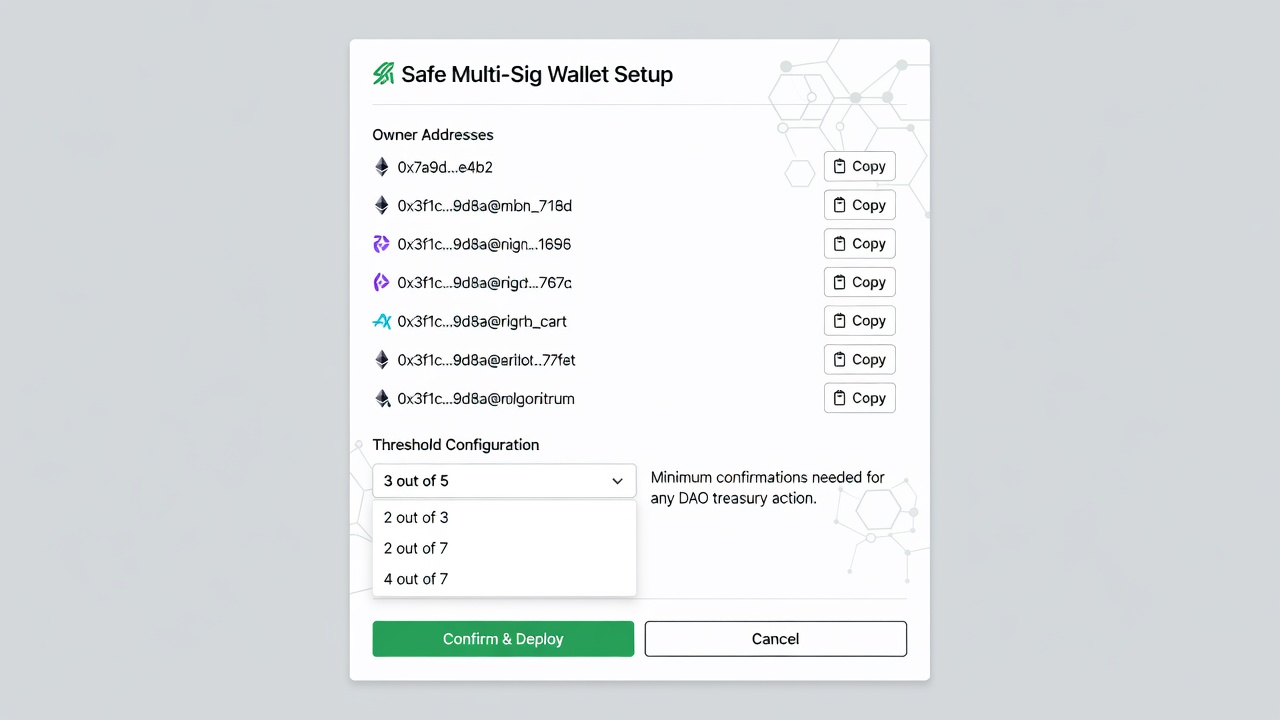The width and height of the screenshot is (1280, 720).
Task: Click the teal icon beside the rigrh_cart address
Action: pyautogui.click(x=381, y=321)
